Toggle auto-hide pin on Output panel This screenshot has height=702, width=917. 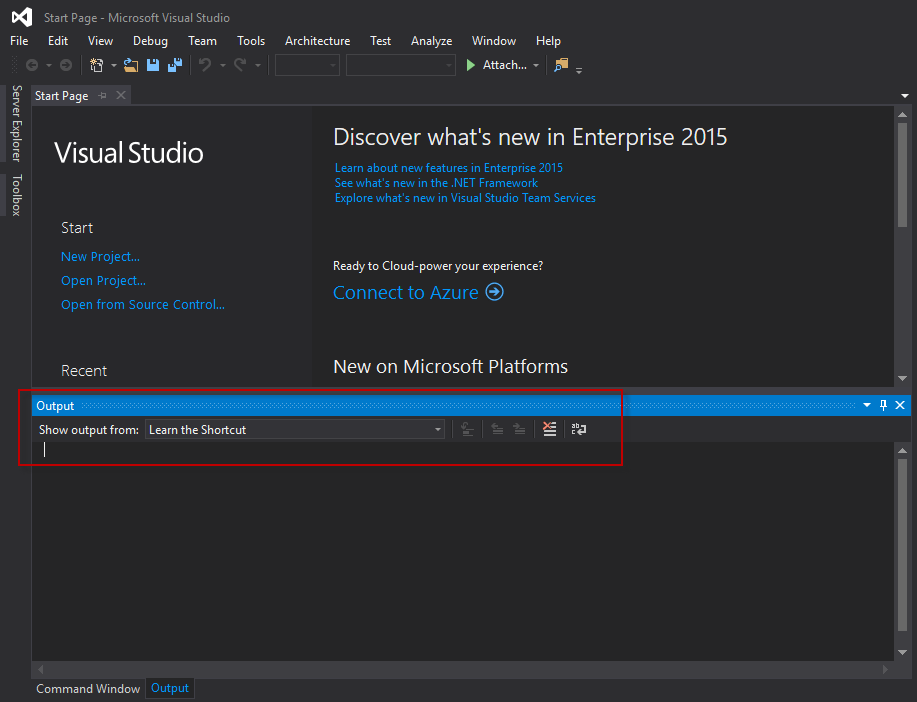point(883,405)
